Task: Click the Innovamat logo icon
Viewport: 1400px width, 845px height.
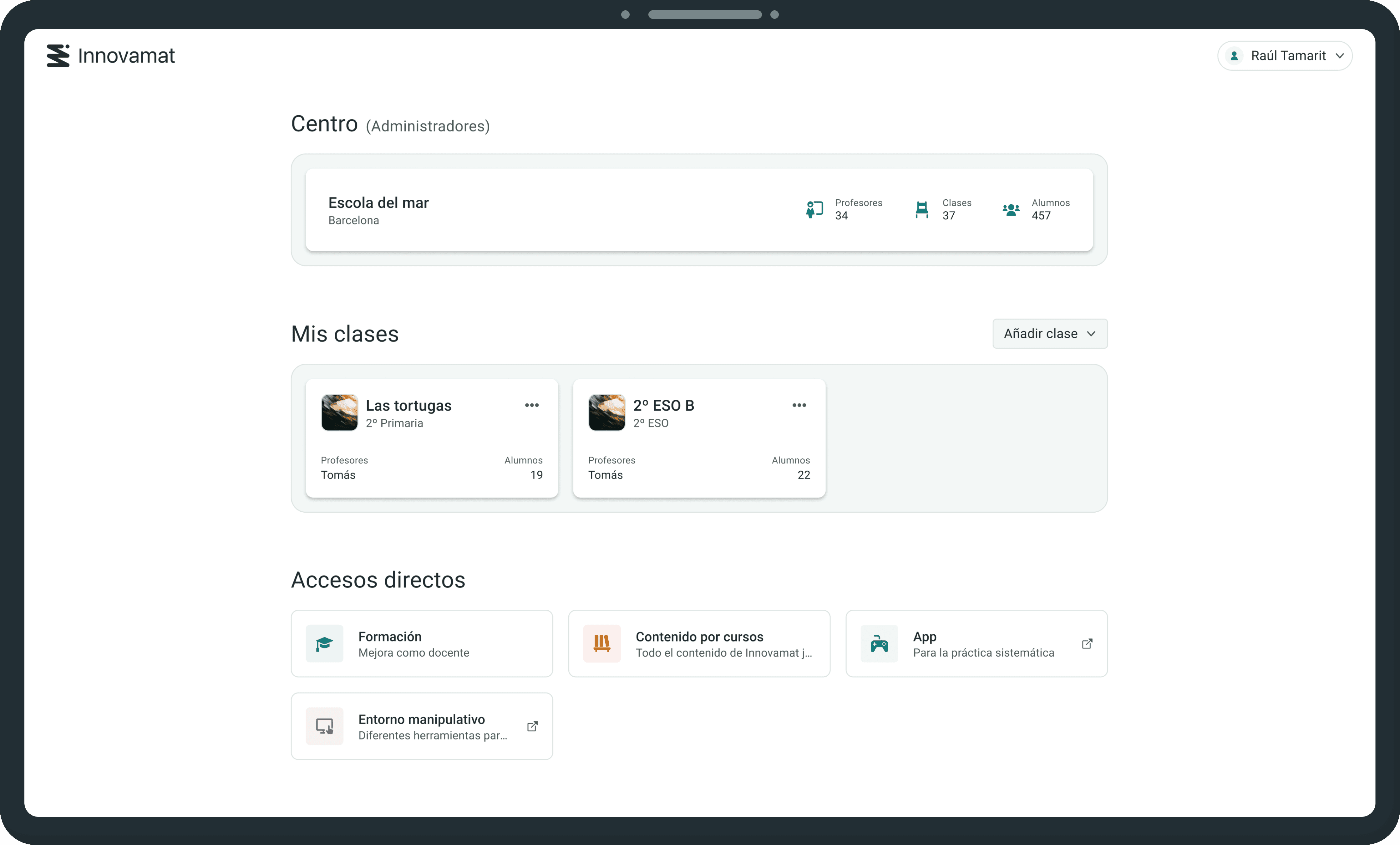Action: [x=58, y=56]
